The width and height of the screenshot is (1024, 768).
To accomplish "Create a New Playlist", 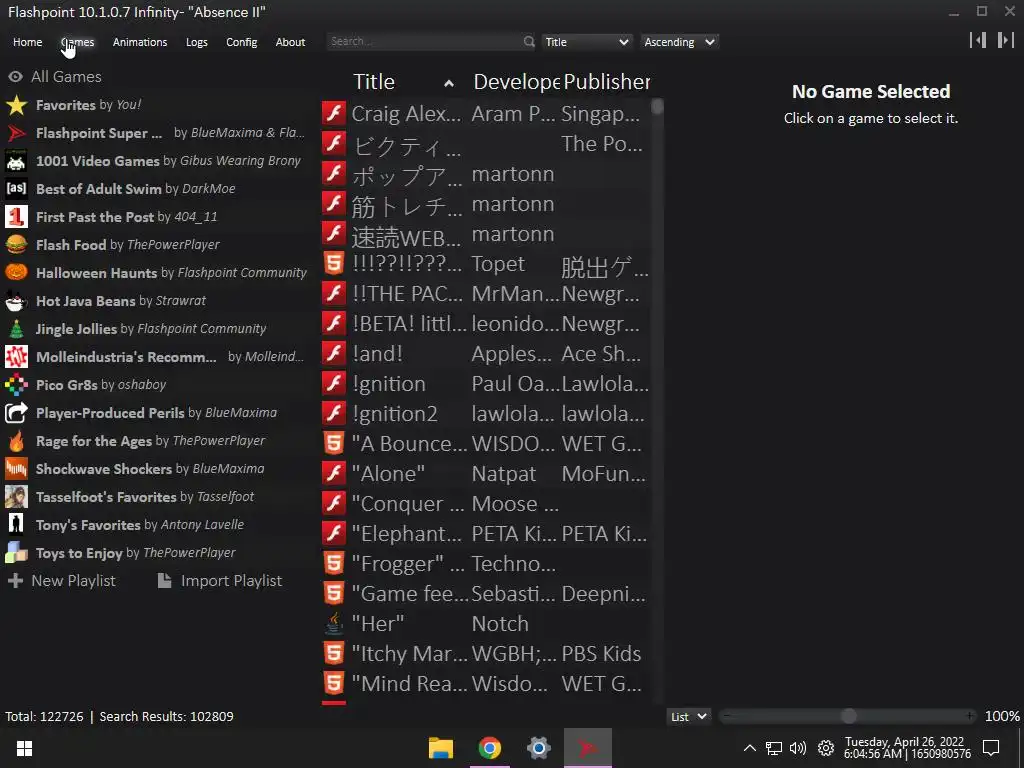I will (x=61, y=581).
